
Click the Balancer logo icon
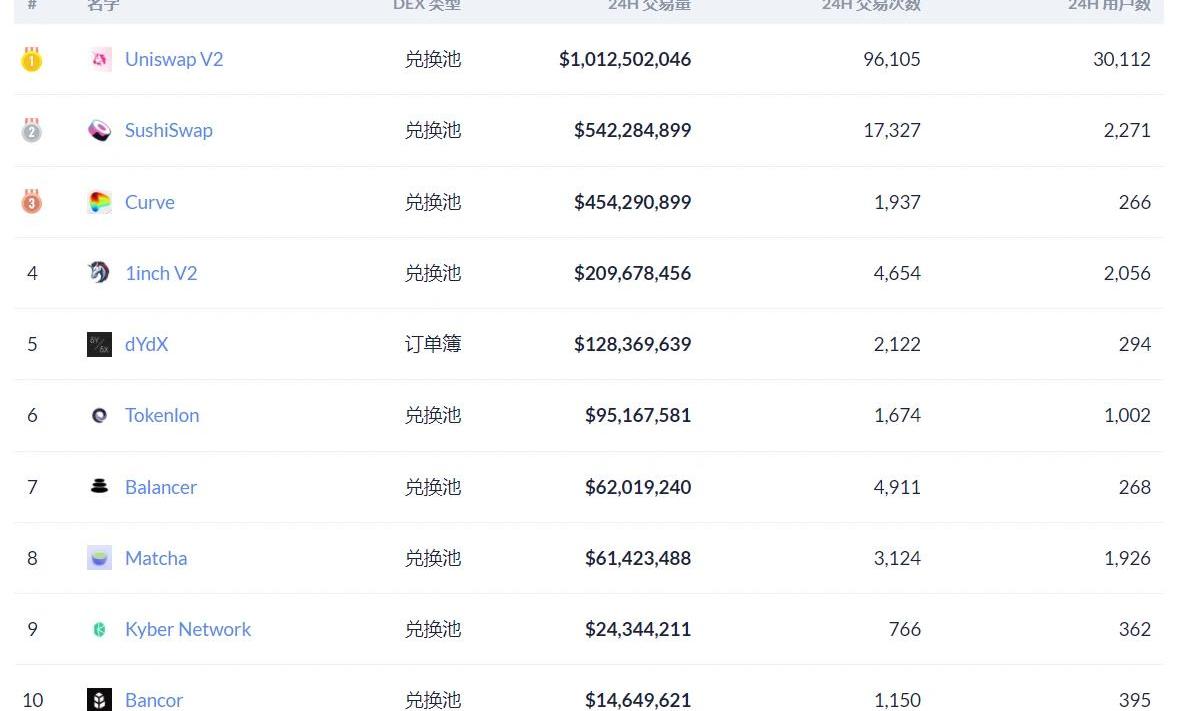(99, 487)
